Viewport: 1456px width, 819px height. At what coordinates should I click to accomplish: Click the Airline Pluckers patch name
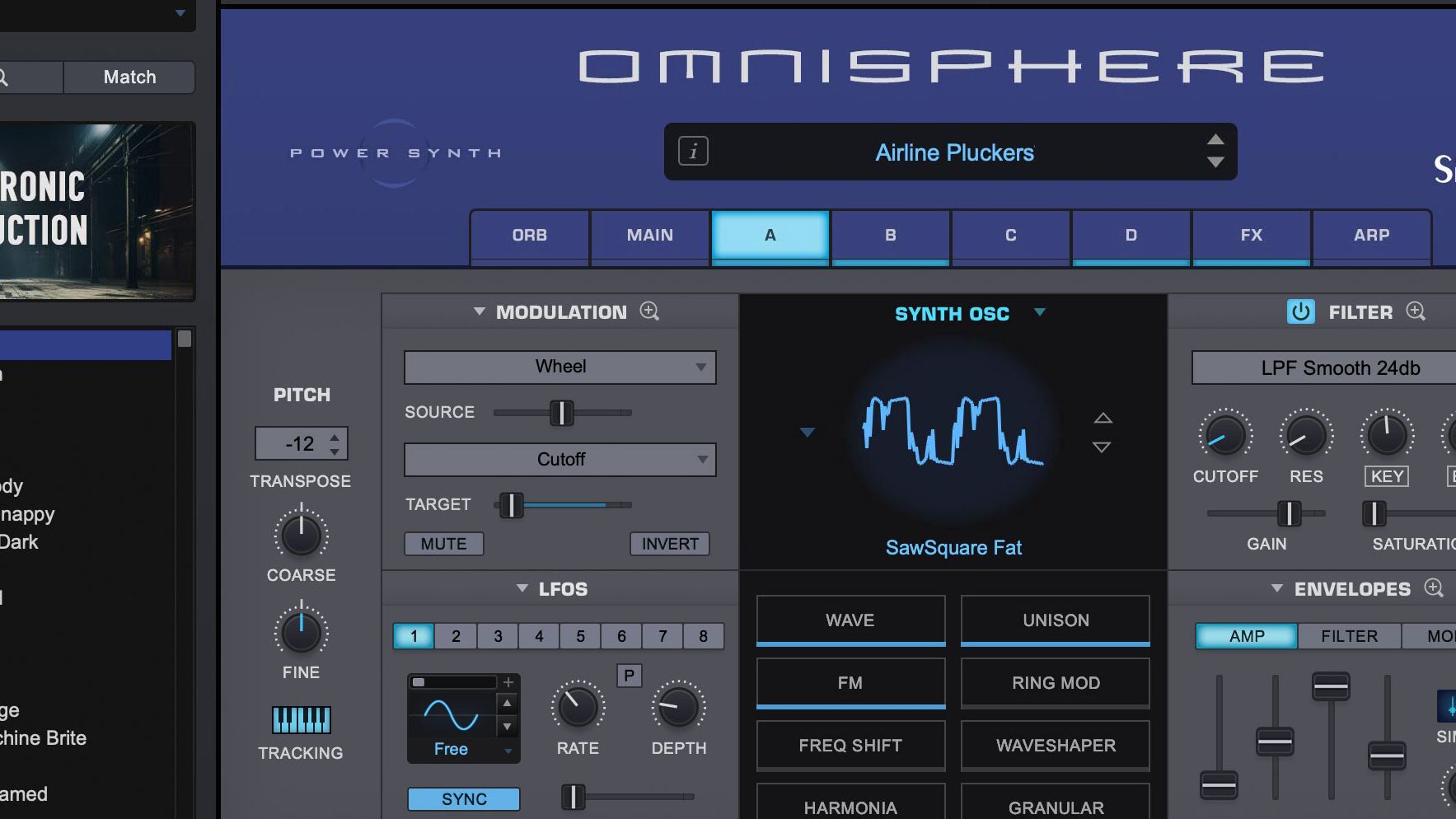[x=954, y=152]
